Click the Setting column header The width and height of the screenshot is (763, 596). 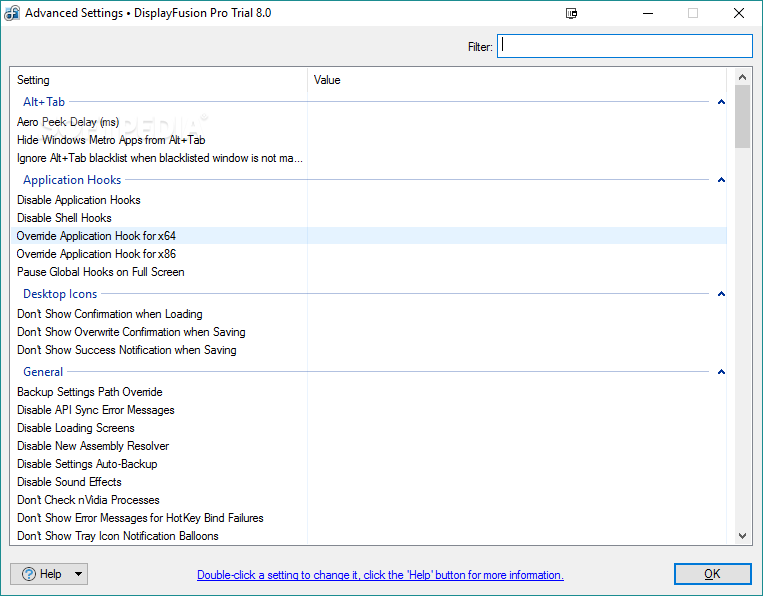click(x=159, y=80)
